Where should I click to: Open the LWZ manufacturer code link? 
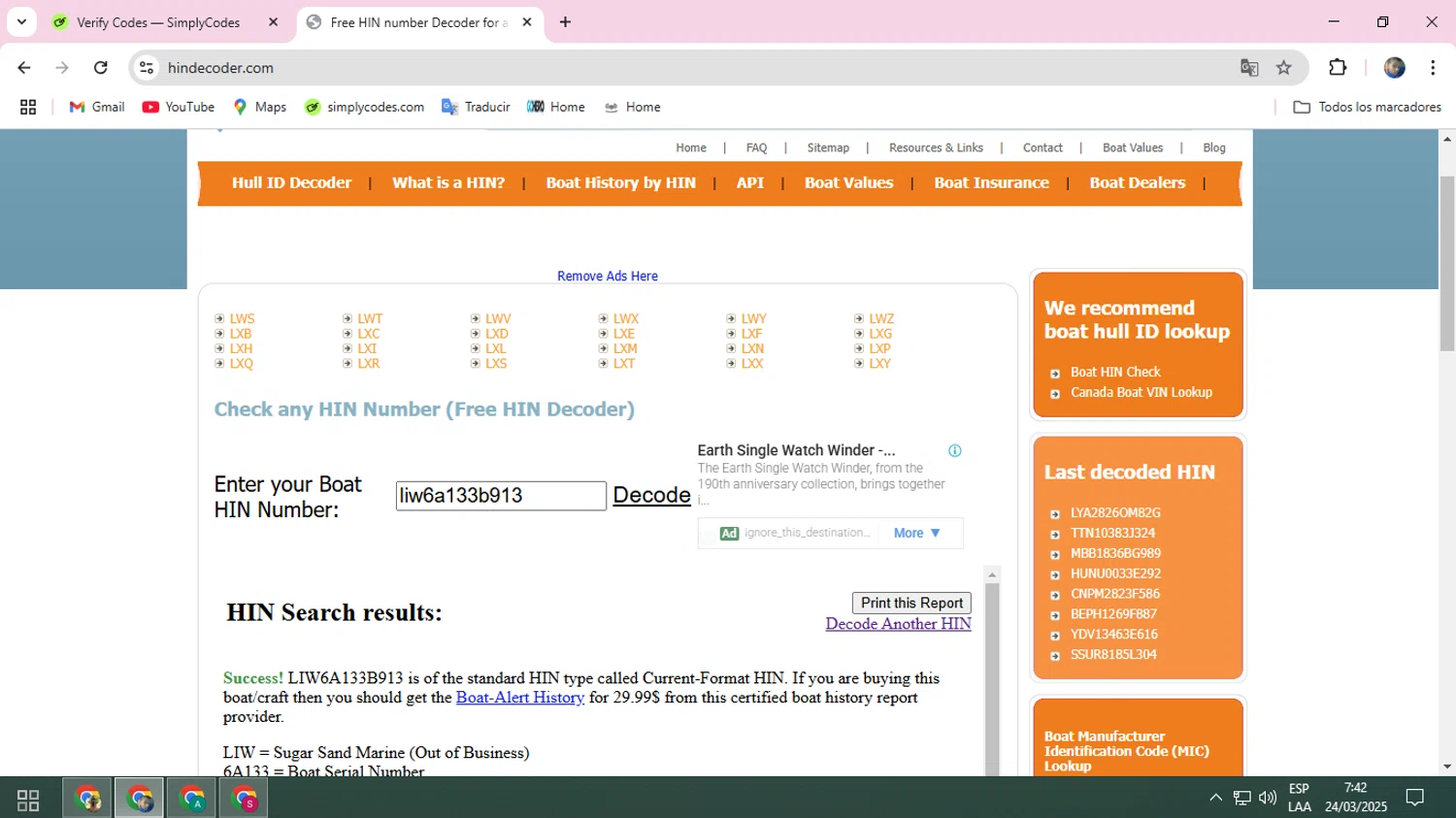point(881,318)
